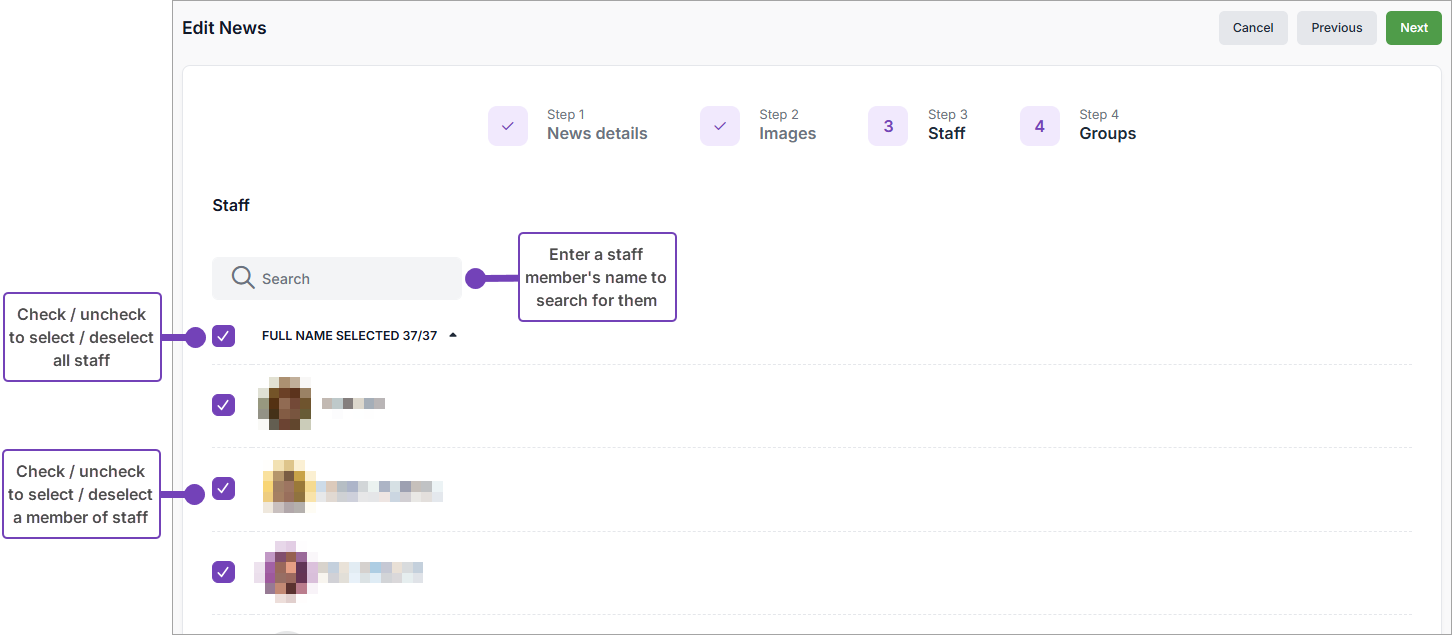The width and height of the screenshot is (1452, 635).
Task: Toggle the third staff member checkbox
Action: click(x=223, y=572)
